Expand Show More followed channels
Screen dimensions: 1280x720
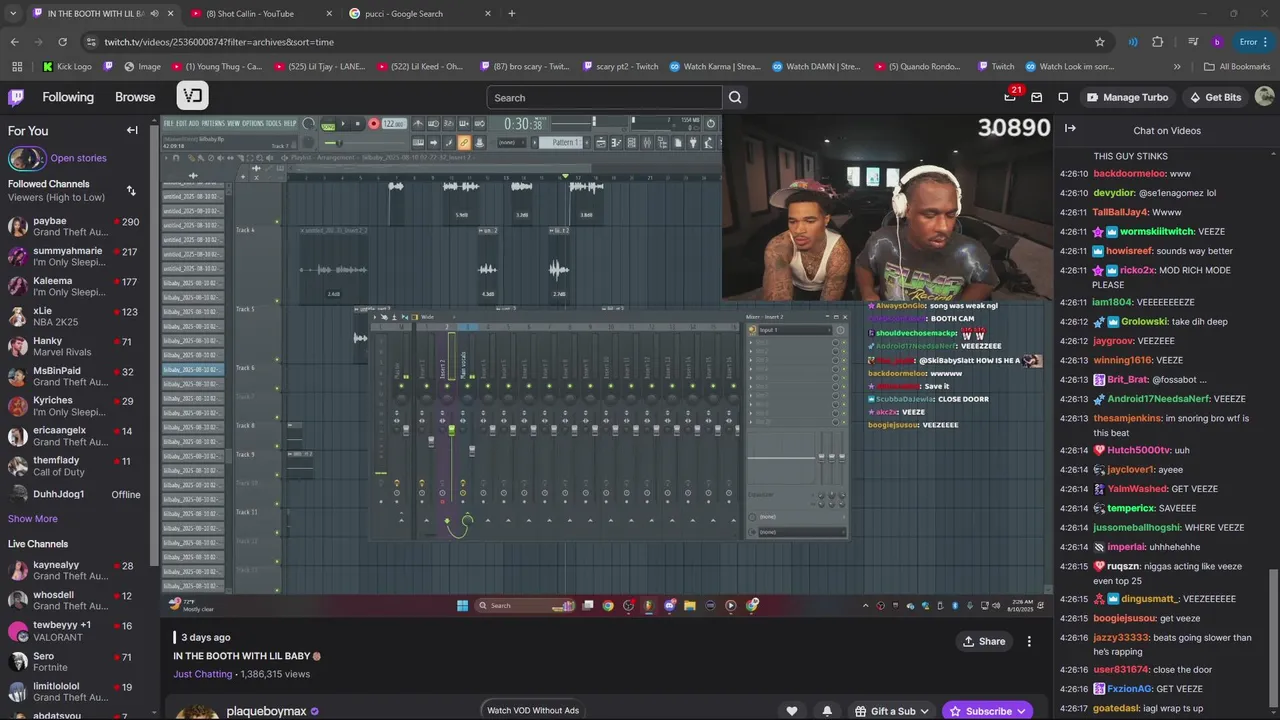pos(33,519)
